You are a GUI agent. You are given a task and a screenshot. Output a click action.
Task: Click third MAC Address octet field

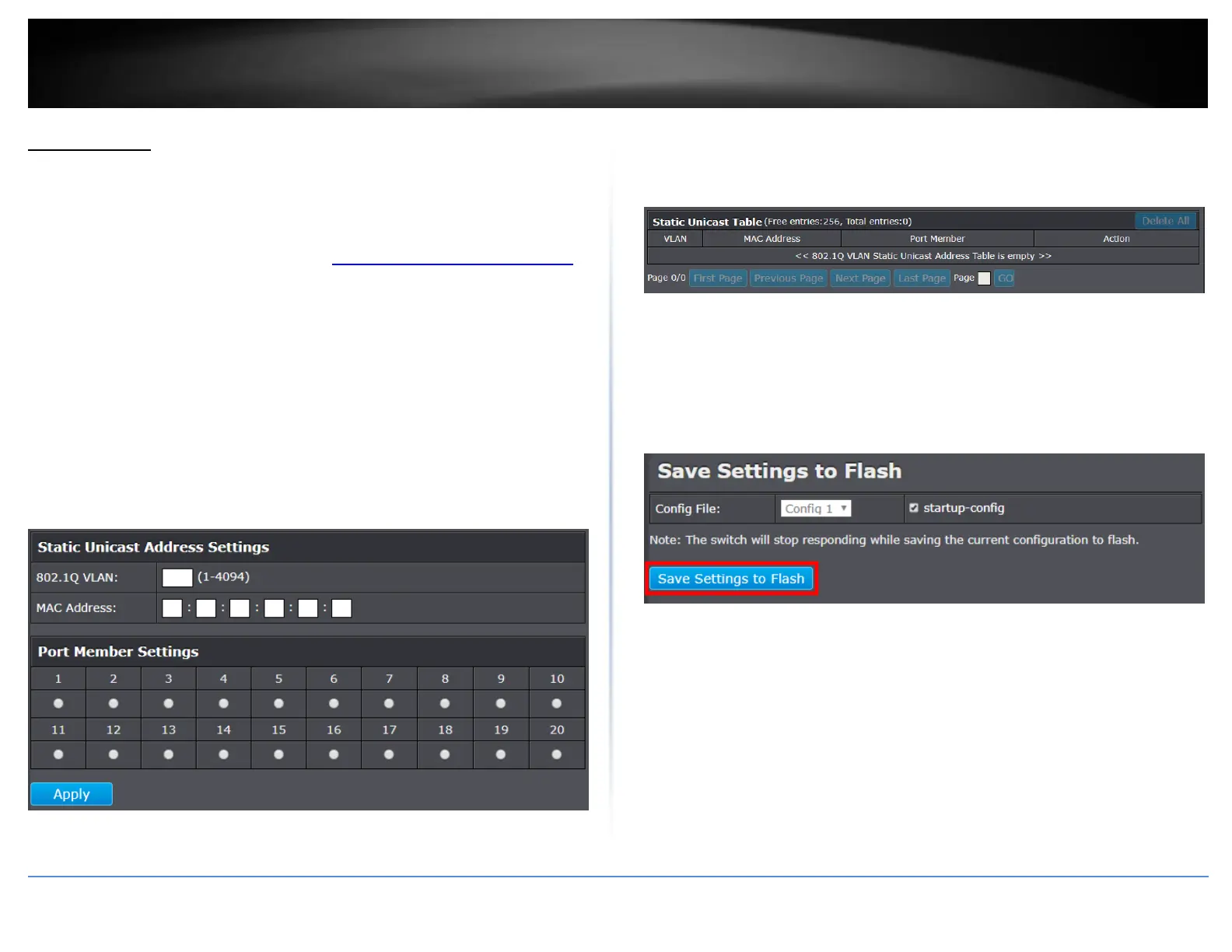[240, 608]
